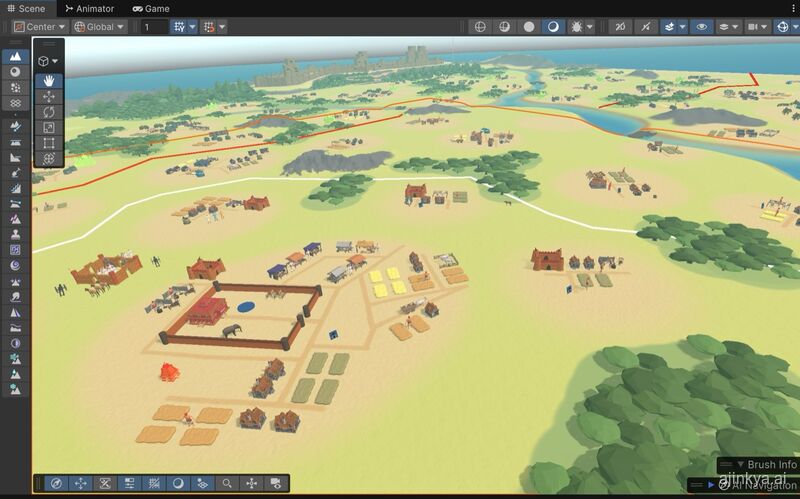The height and width of the screenshot is (499, 800).
Task: Toggle hidden objects visibility eye
Action: (x=702, y=27)
